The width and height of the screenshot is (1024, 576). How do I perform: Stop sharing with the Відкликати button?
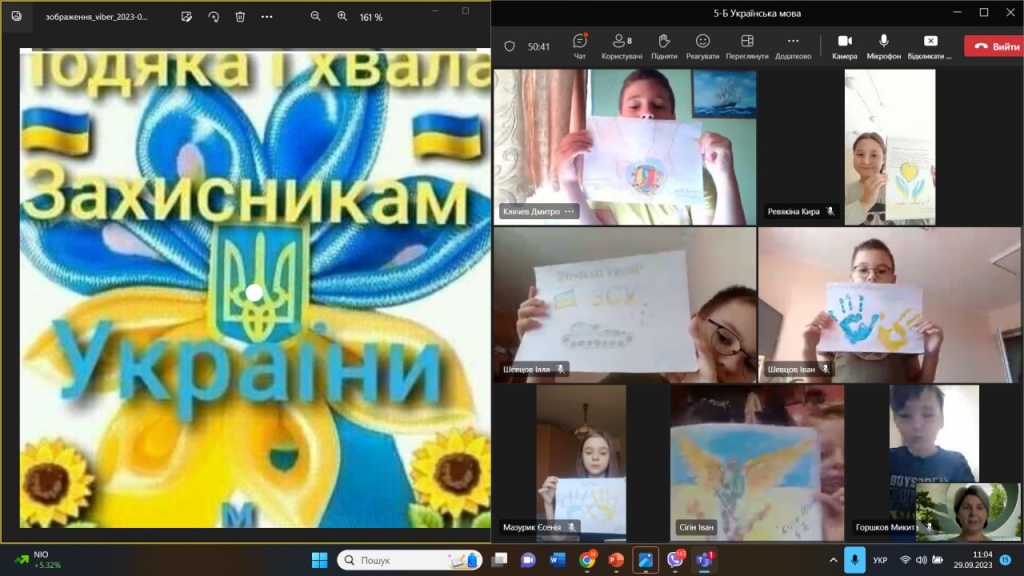pos(930,45)
